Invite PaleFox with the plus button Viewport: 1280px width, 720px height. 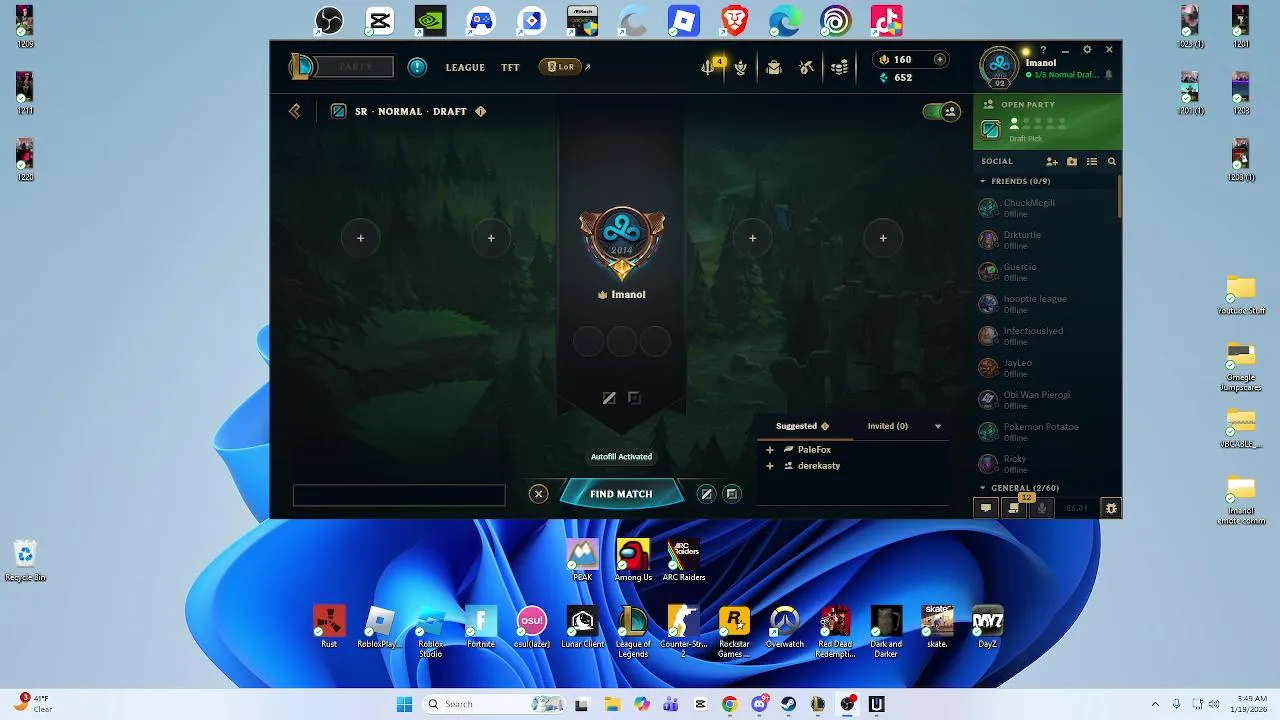tap(770, 450)
